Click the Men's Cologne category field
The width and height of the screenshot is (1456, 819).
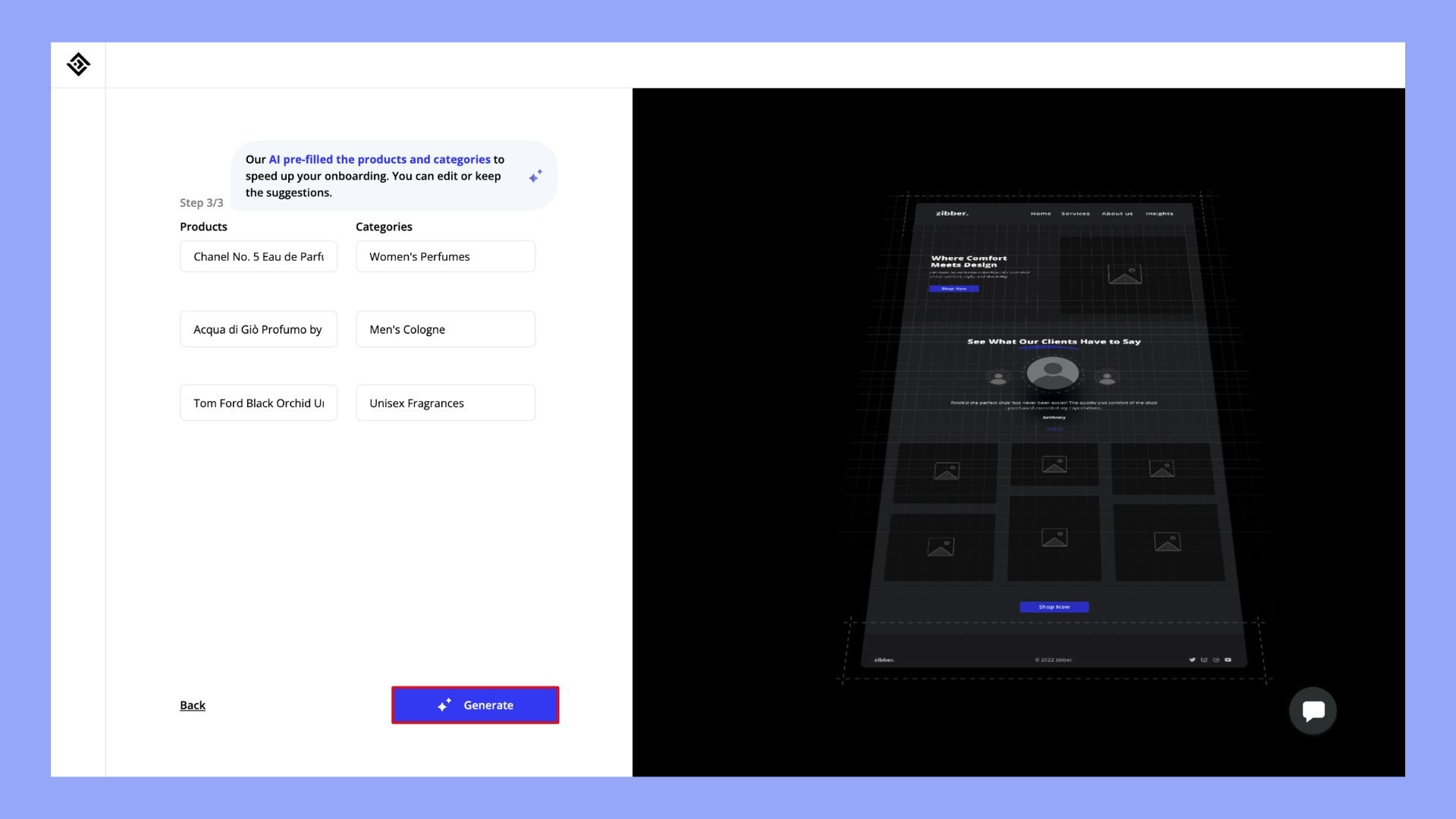tap(445, 329)
